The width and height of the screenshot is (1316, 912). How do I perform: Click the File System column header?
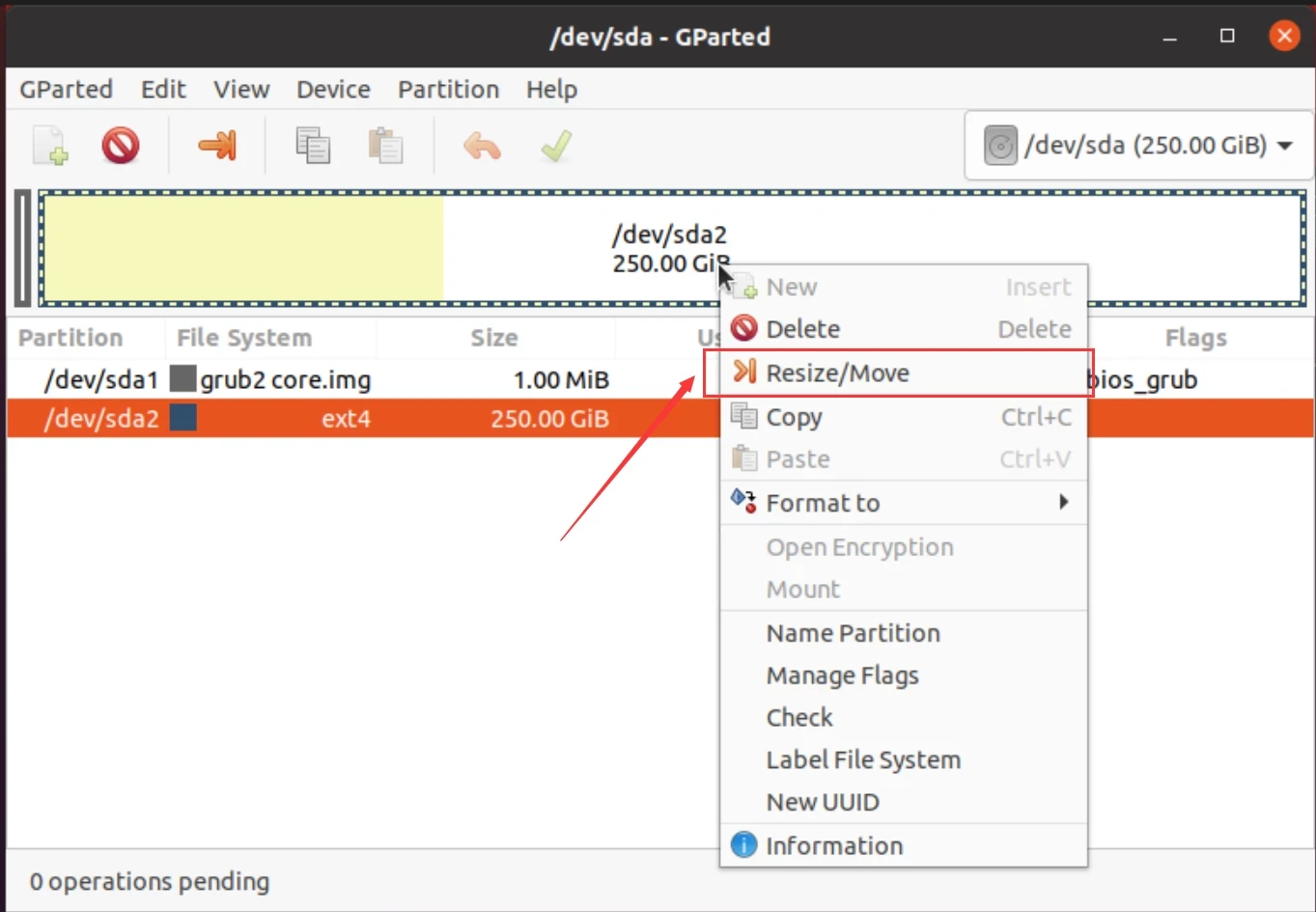tap(244, 338)
